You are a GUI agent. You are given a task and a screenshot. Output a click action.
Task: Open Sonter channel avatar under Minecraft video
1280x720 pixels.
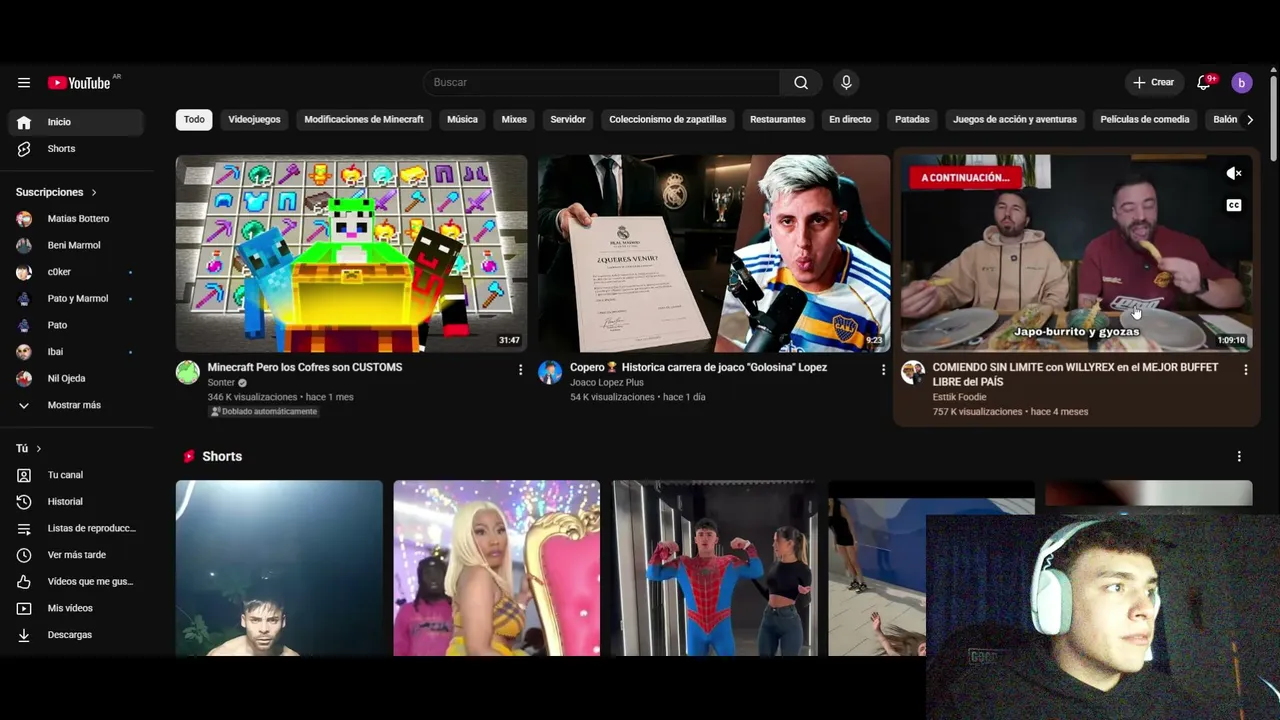tap(188, 373)
